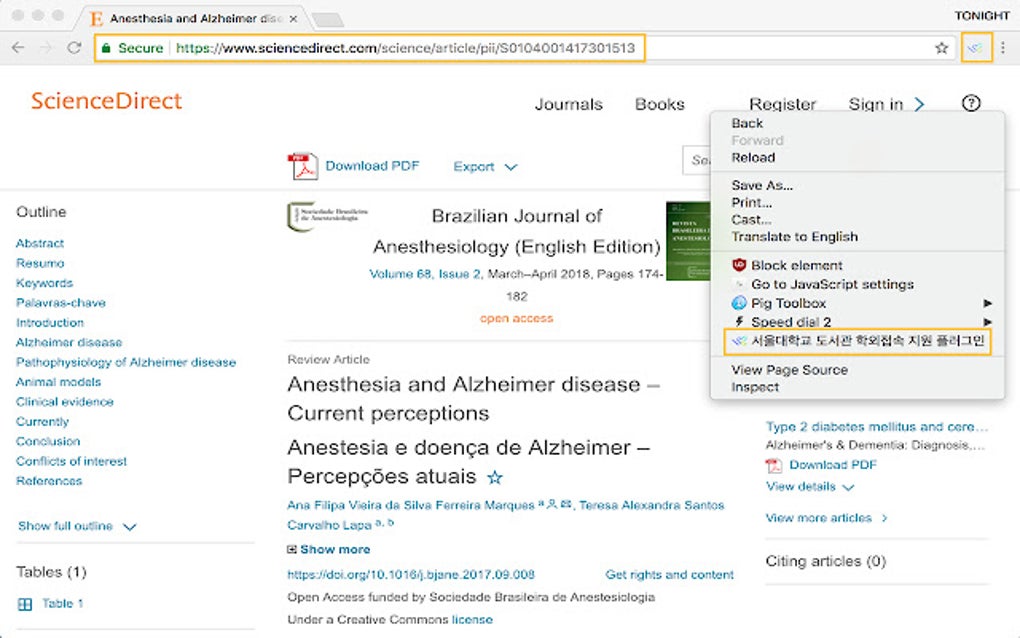Bookmark page with star icon
The image size is (1020, 638).
tap(941, 48)
